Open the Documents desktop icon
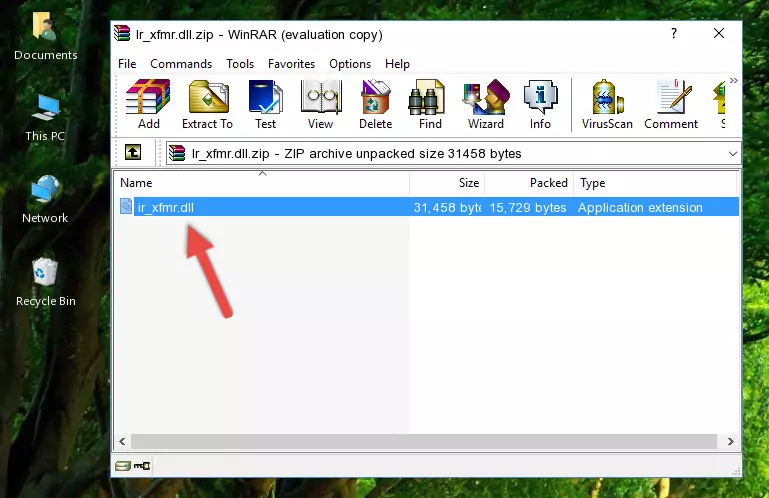Image resolution: width=769 pixels, height=498 pixels. point(46,37)
